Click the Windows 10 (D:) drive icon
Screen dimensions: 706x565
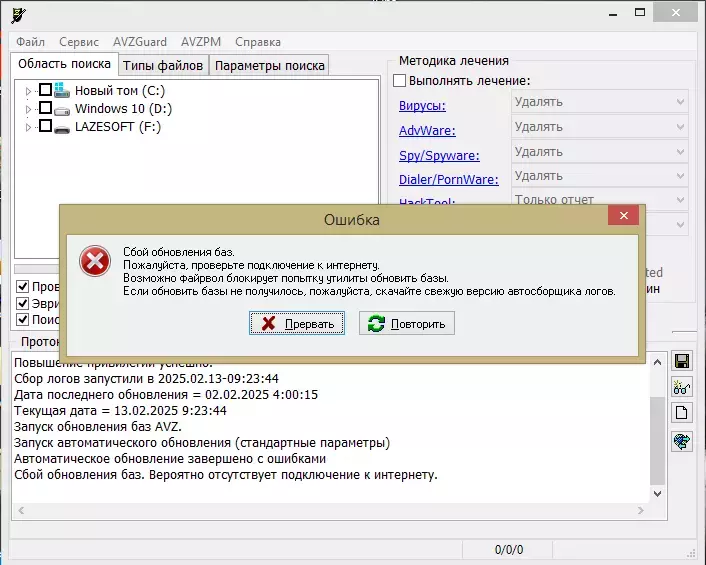(x=62, y=110)
